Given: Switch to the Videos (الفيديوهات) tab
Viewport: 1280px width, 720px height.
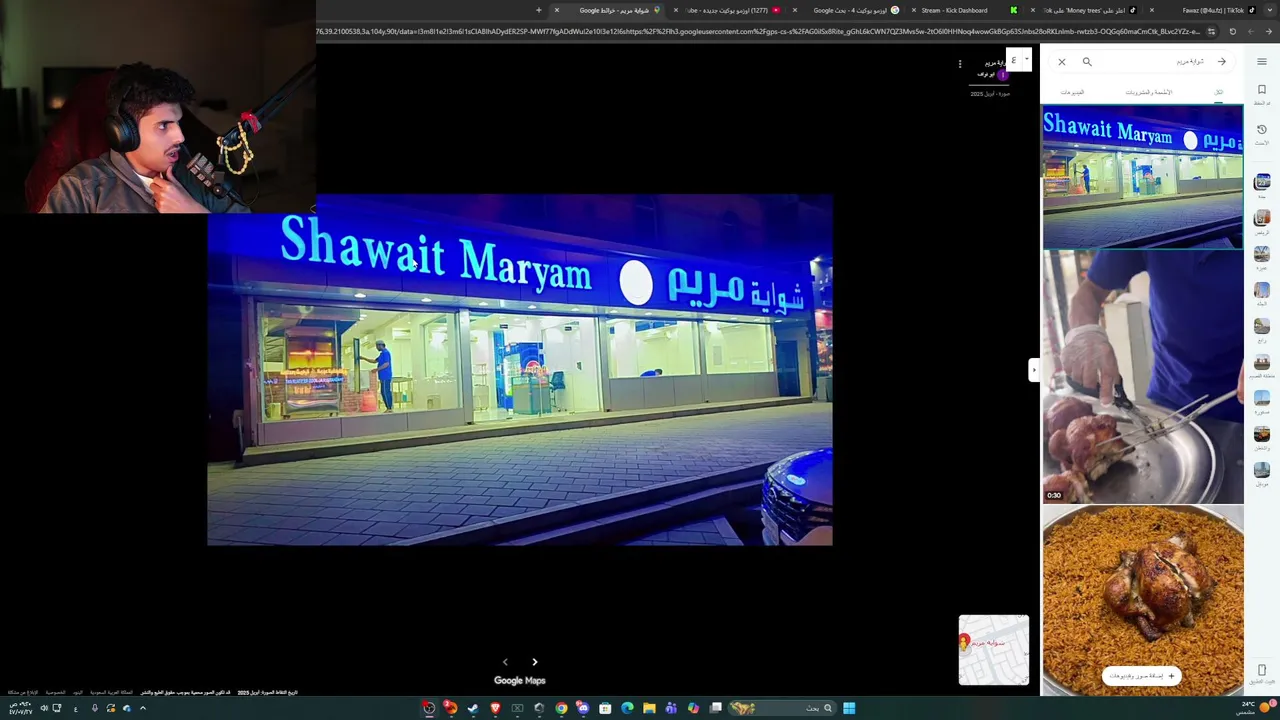Looking at the screenshot, I should (1072, 92).
